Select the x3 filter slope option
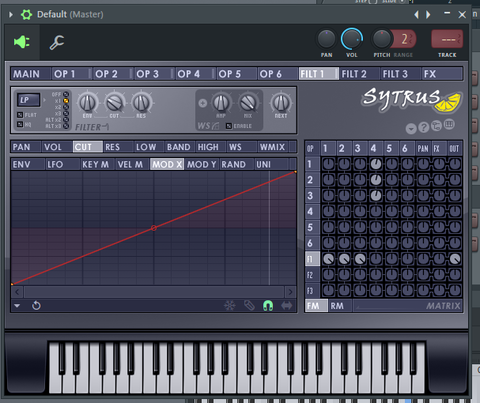 [x=66, y=113]
